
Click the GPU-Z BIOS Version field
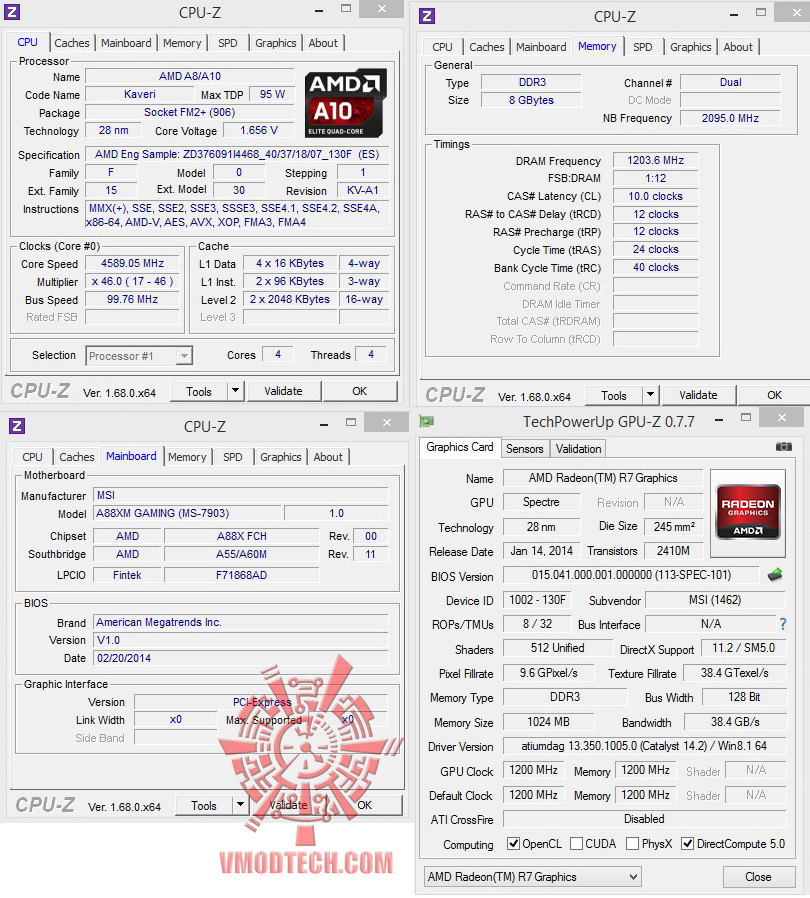(x=631, y=575)
